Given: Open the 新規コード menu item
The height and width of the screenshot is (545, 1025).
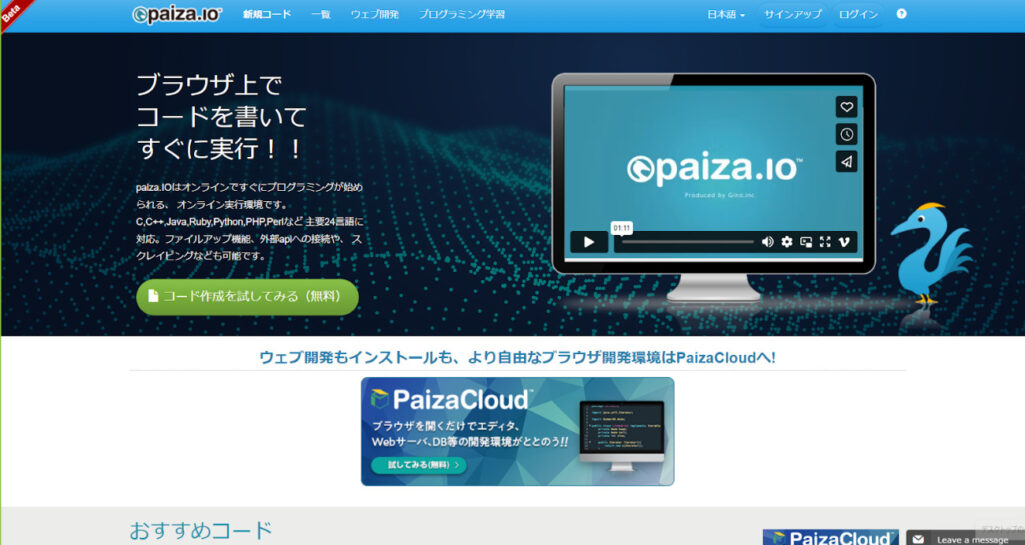Looking at the screenshot, I should 267,14.
